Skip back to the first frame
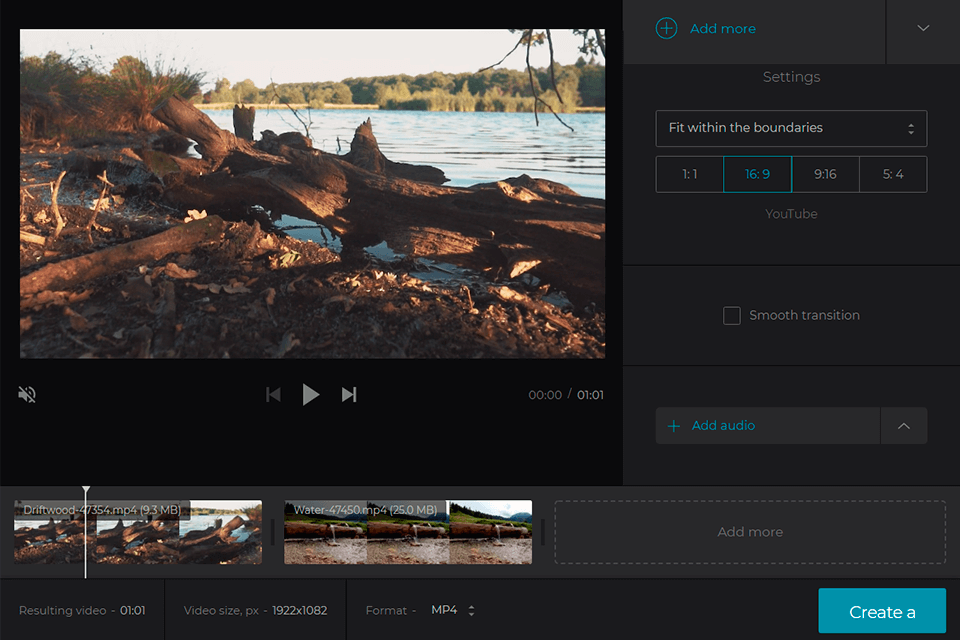This screenshot has height=640, width=960. coord(273,394)
